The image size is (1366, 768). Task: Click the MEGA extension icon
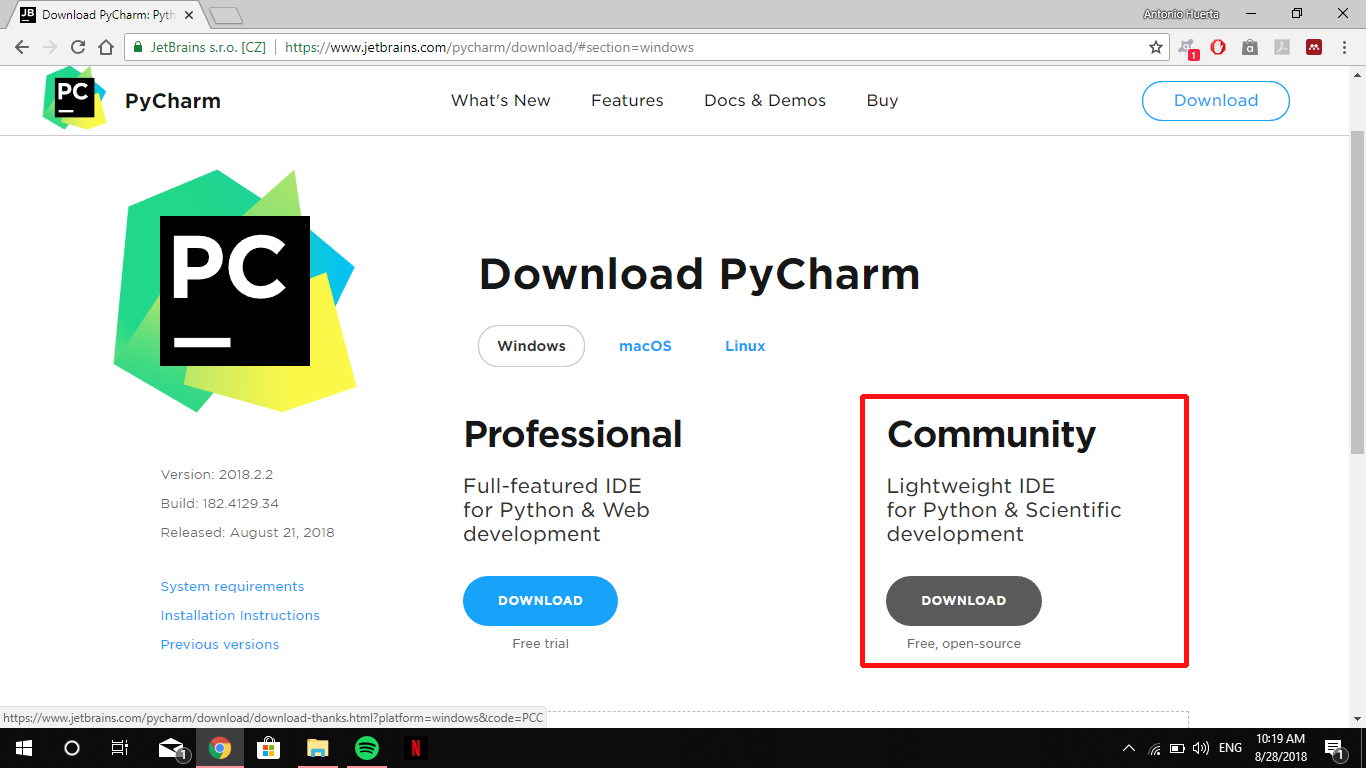[1312, 47]
